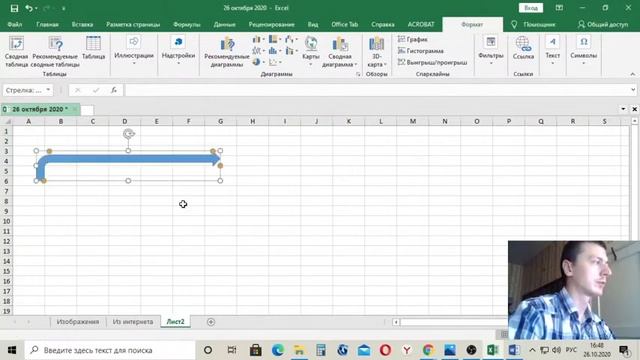Select column D header

tap(125, 121)
